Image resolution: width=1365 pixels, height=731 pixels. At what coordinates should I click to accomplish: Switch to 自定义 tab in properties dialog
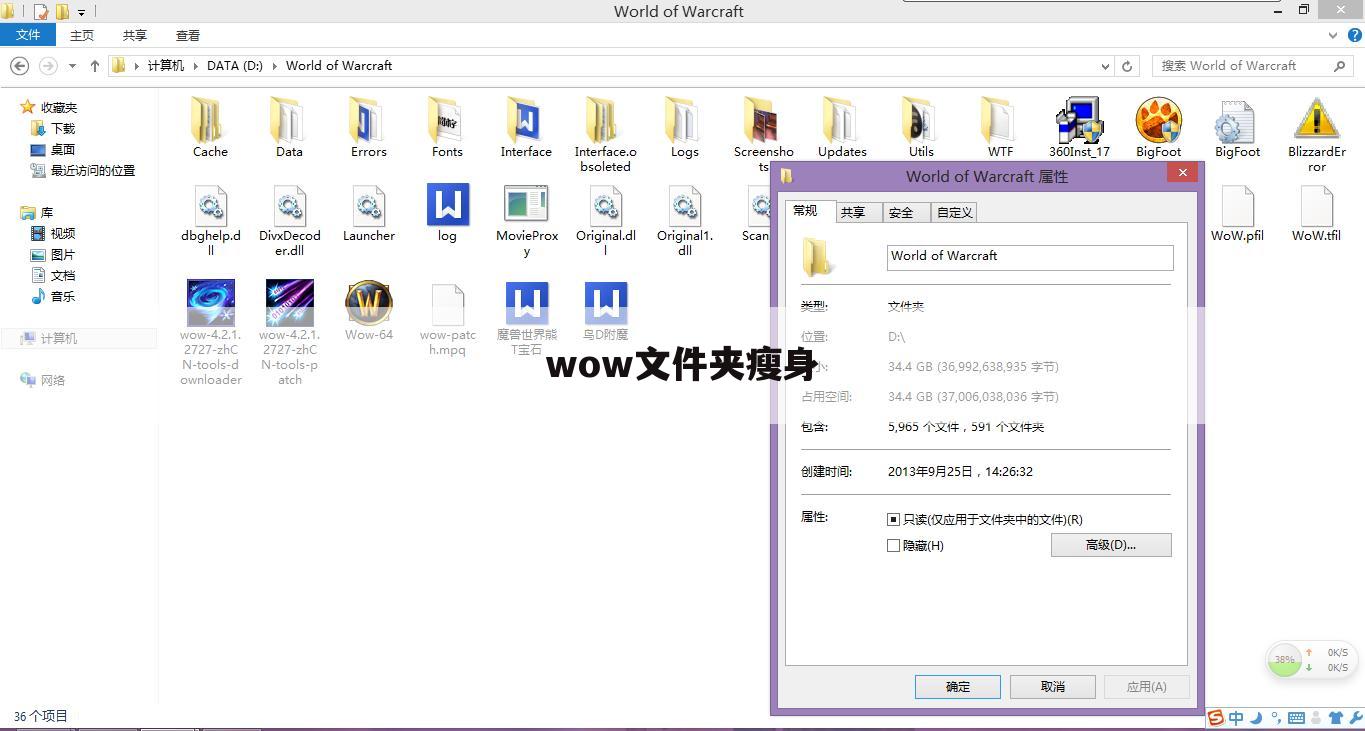(955, 212)
